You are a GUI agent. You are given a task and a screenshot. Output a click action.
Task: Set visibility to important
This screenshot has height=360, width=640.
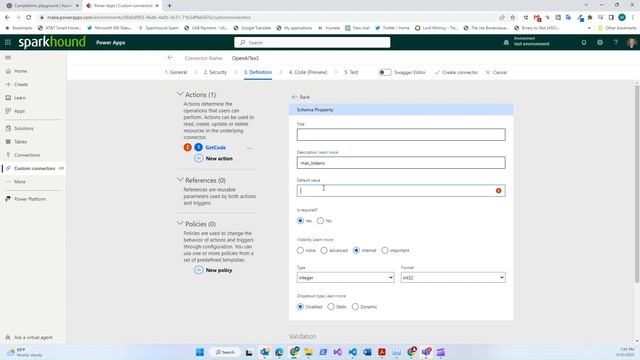pyautogui.click(x=385, y=251)
